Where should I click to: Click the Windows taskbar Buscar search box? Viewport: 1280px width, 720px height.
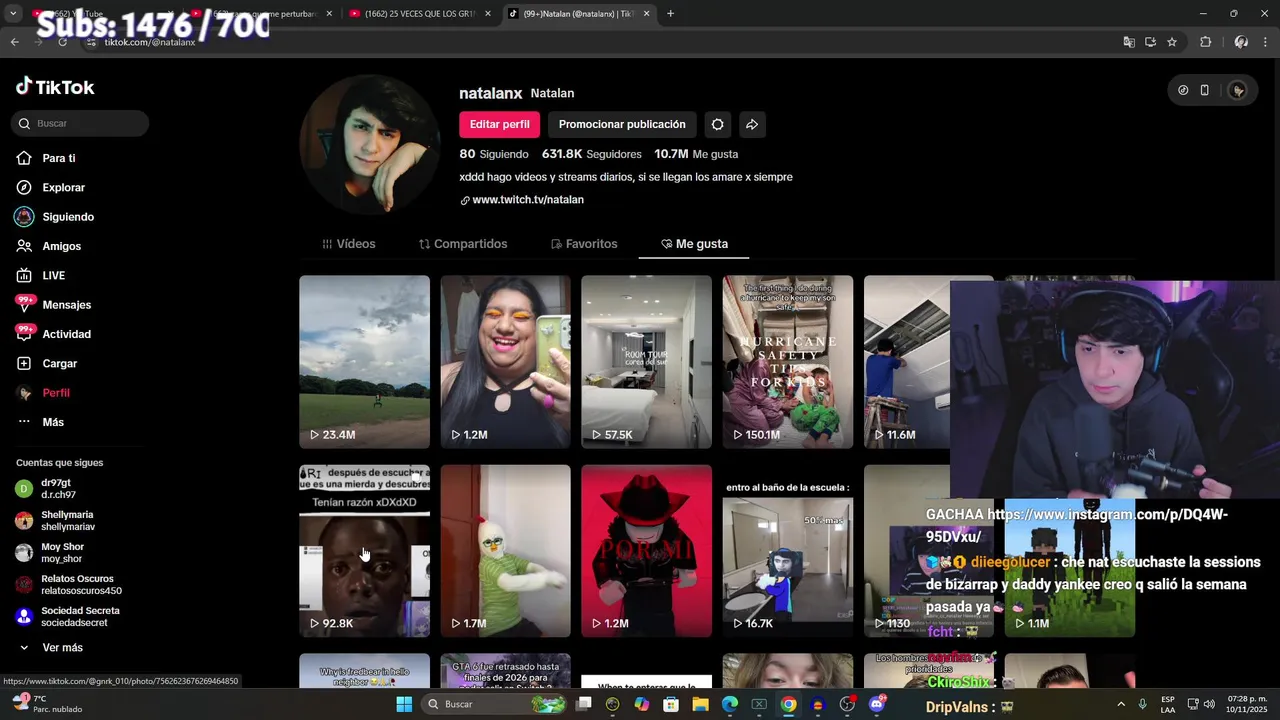(495, 704)
